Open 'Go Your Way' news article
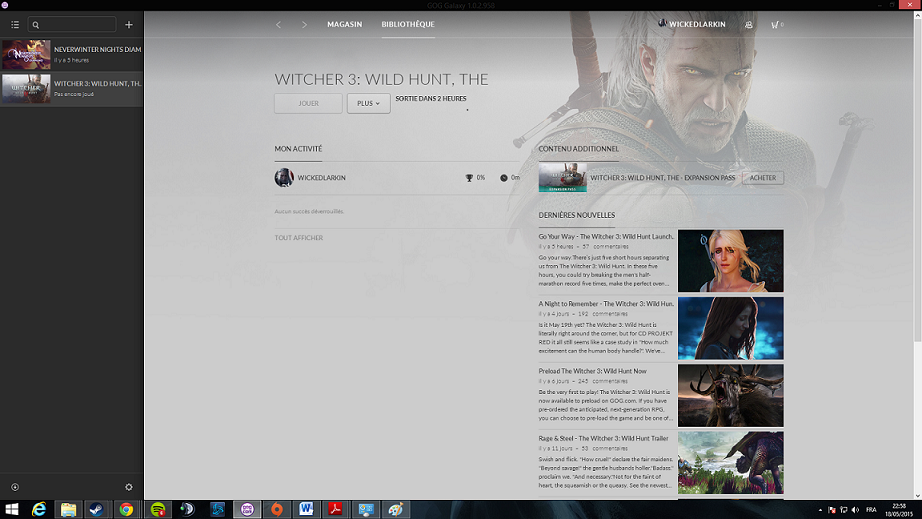The height and width of the screenshot is (519, 922). 606,236
